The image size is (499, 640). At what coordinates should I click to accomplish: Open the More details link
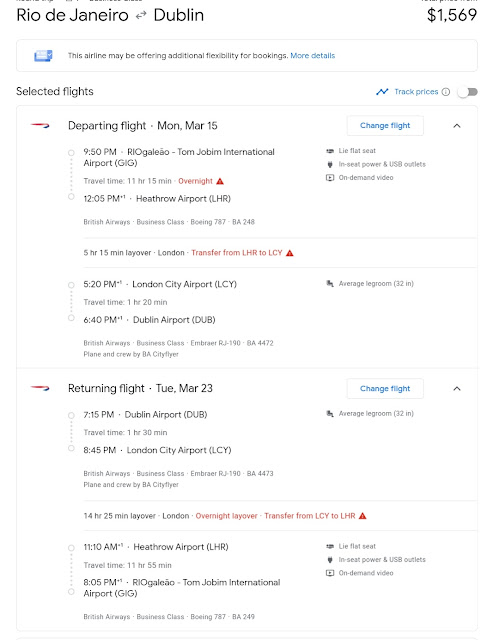tap(313, 56)
